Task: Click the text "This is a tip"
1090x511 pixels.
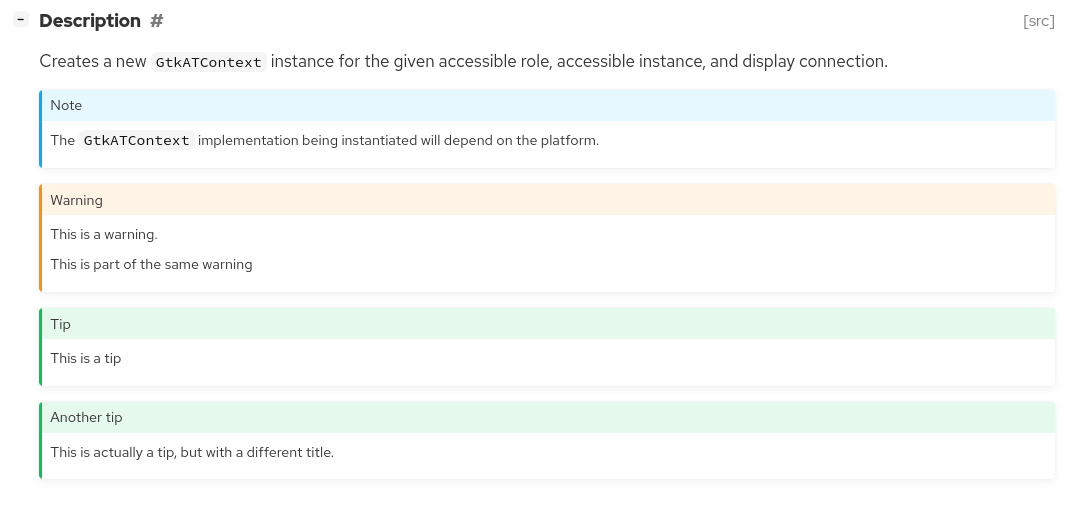Action: [86, 358]
